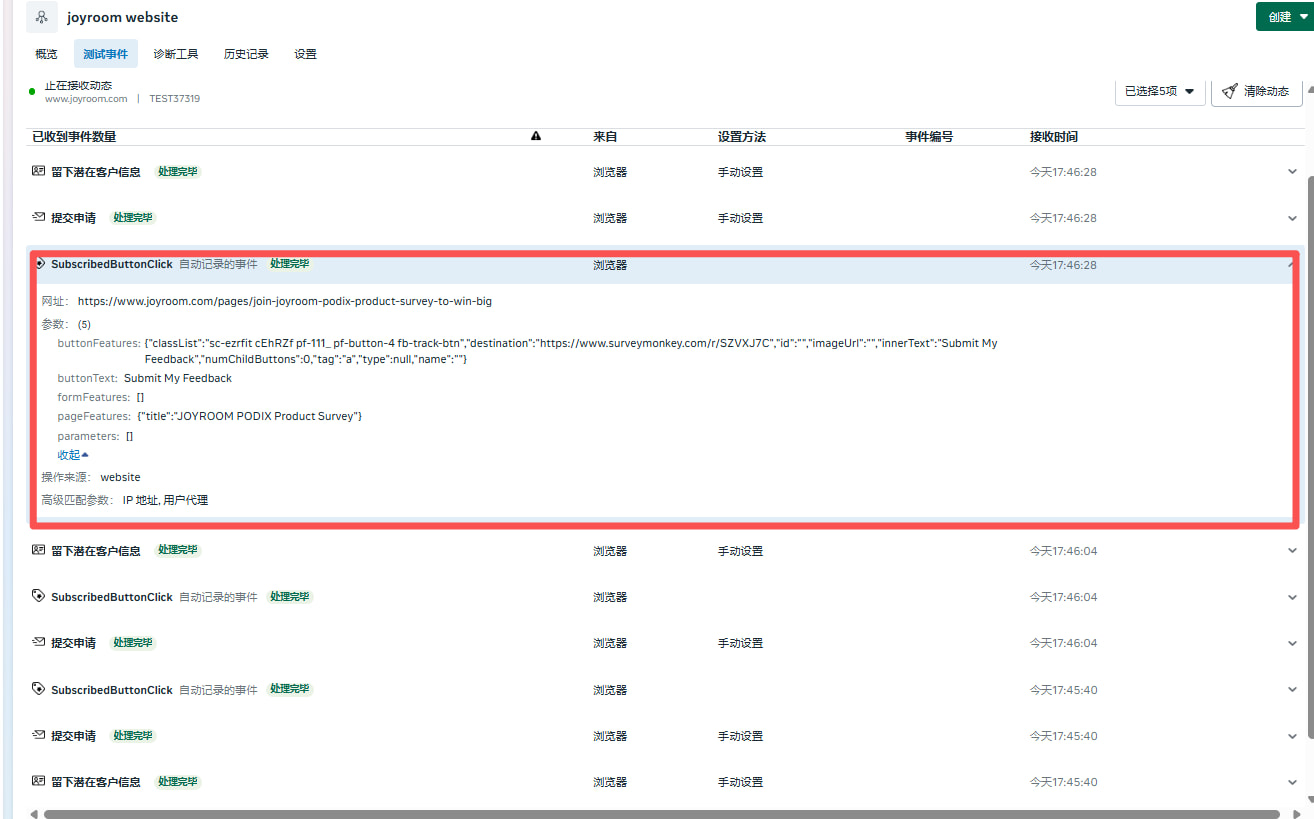Click contact card icon of 17:46:28 留下潜在客户信息 event
Image resolution: width=1314 pixels, height=819 pixels.
pyautogui.click(x=39, y=171)
